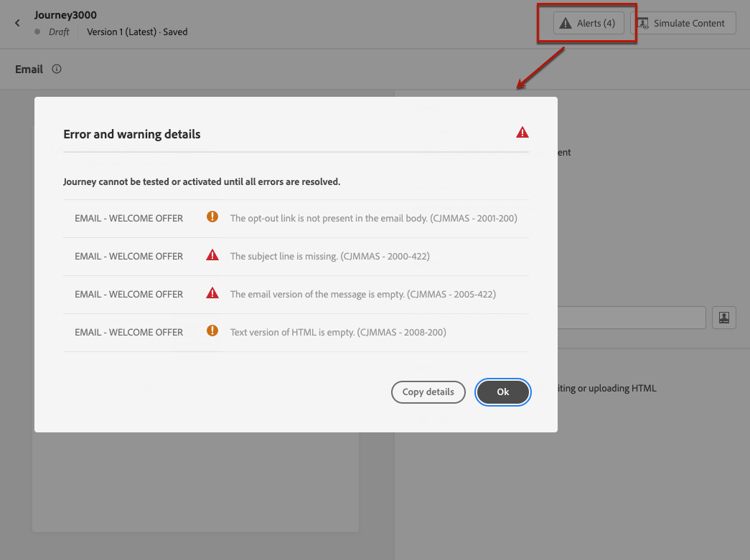The width and height of the screenshot is (750, 560).
Task: Click 'Journey cannot be tested or activated' message
Action: coord(202,182)
